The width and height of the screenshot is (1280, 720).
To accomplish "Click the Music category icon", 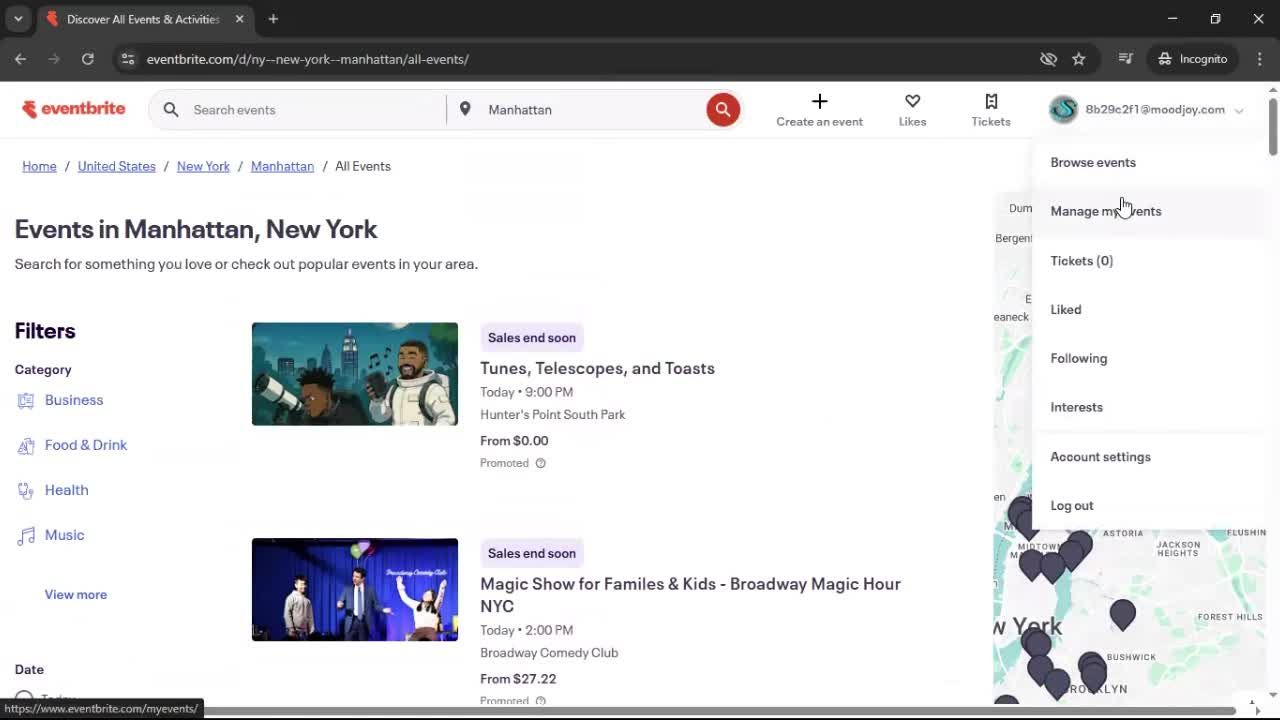I will pos(26,535).
